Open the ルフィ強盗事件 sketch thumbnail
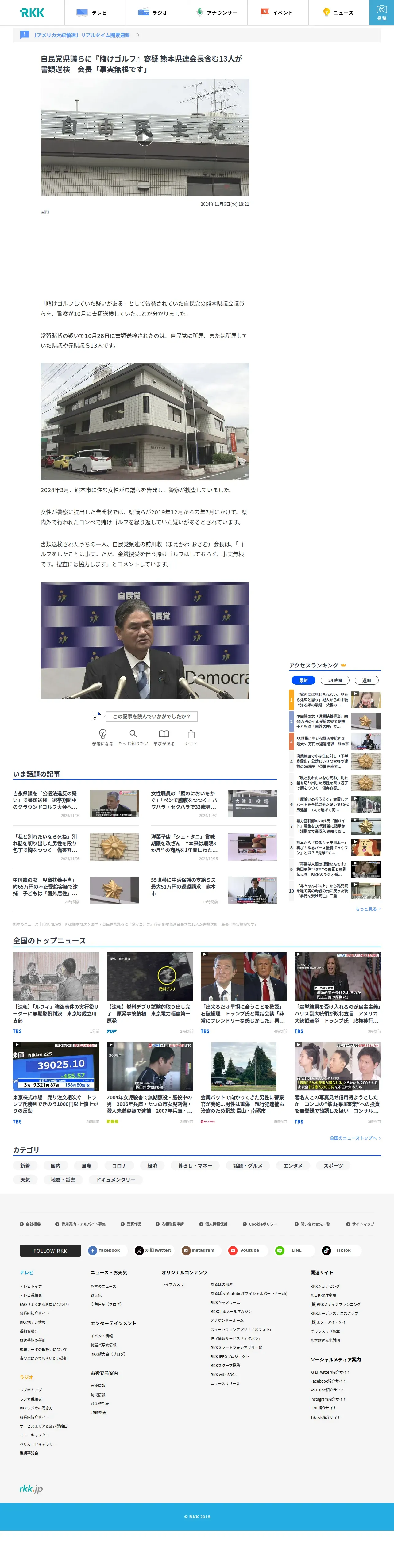Image resolution: width=394 pixels, height=1568 pixels. (x=56, y=976)
